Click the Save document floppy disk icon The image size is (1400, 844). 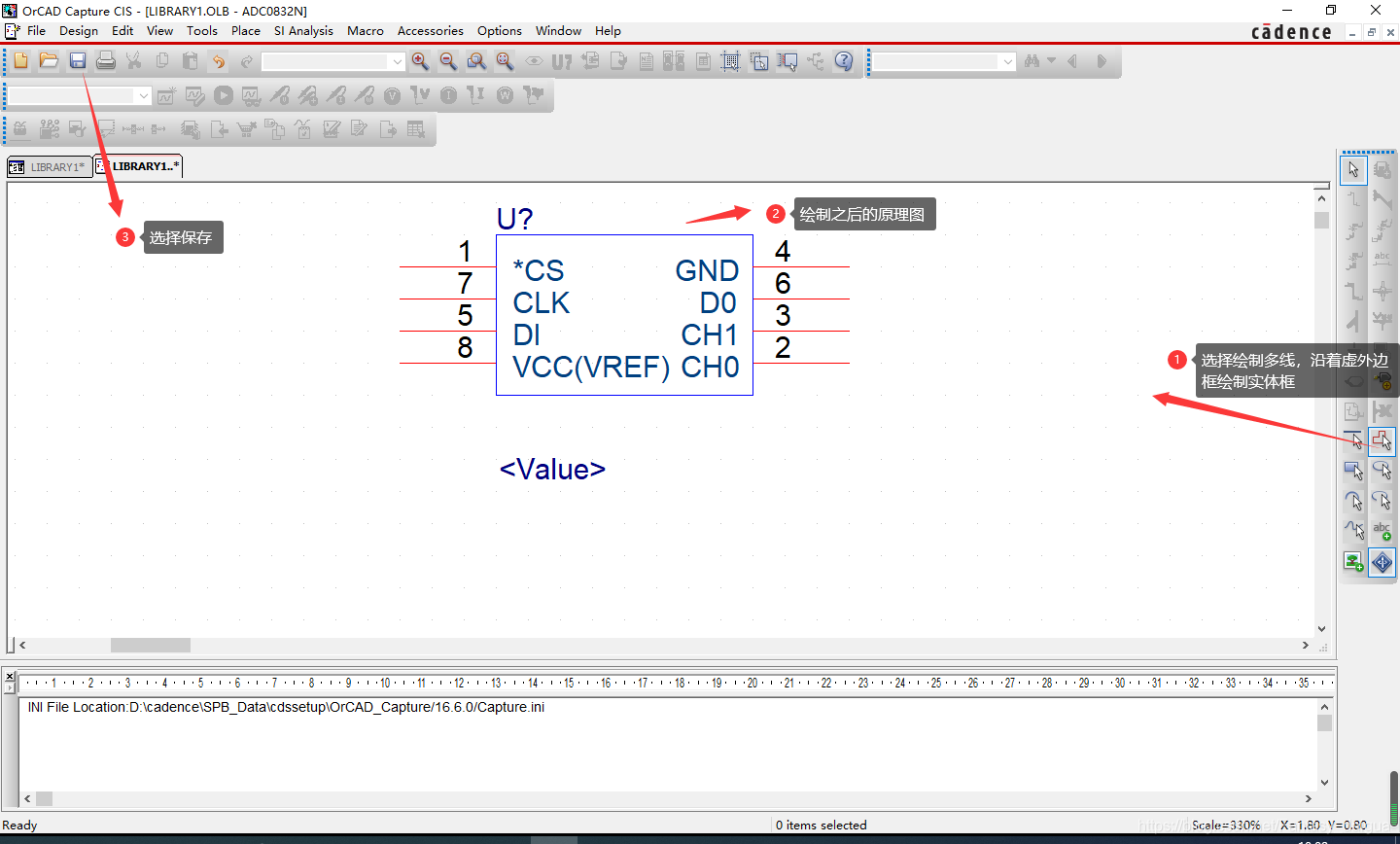tap(78, 61)
